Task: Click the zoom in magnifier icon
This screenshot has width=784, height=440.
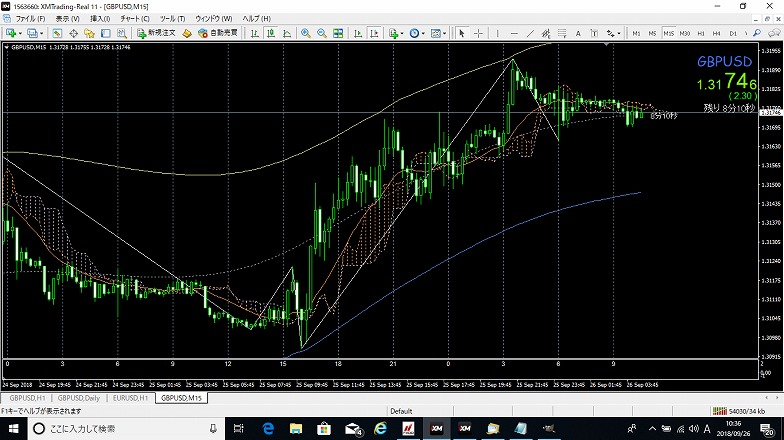Action: [x=307, y=33]
